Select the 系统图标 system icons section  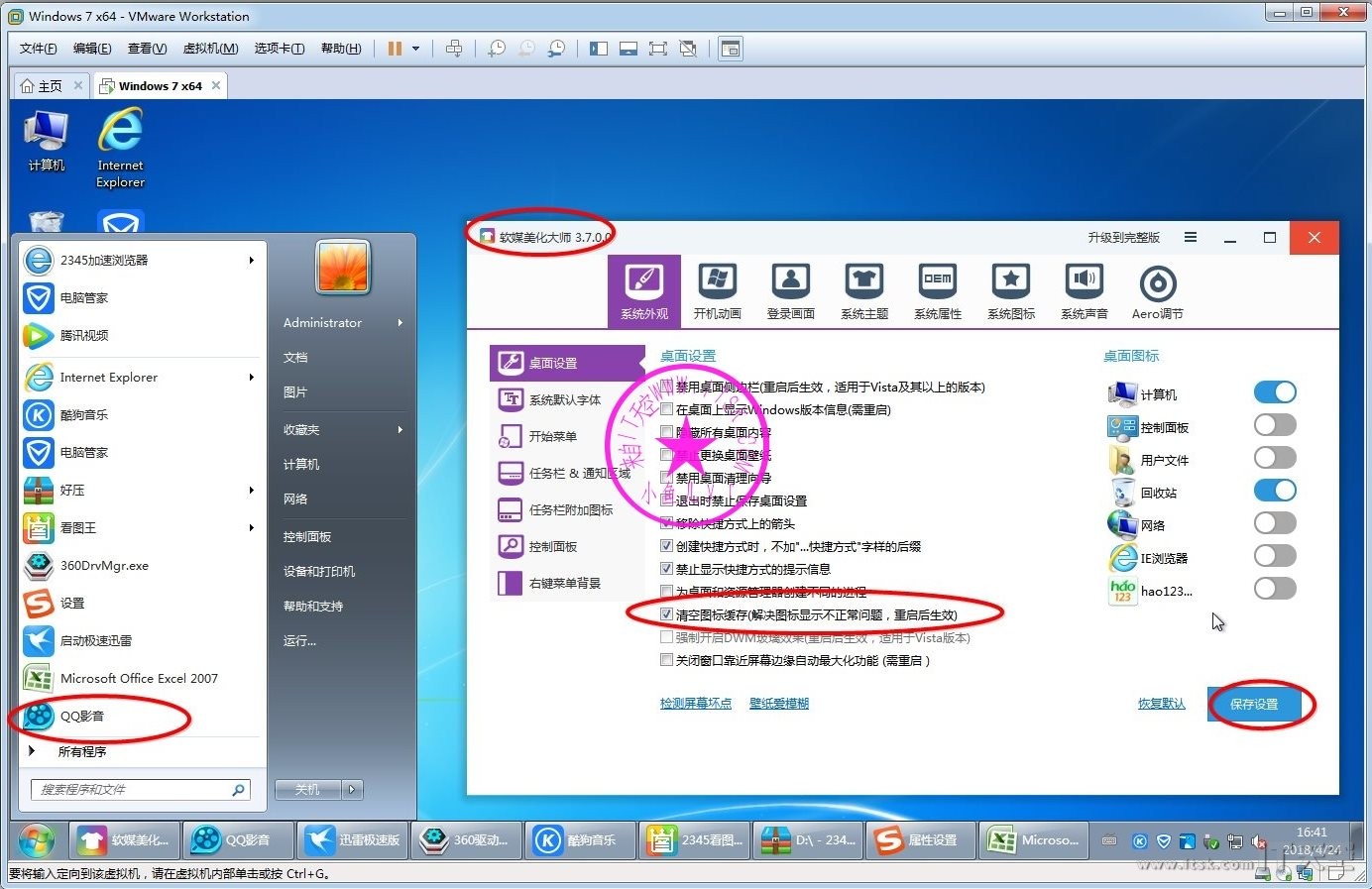pos(1010,290)
